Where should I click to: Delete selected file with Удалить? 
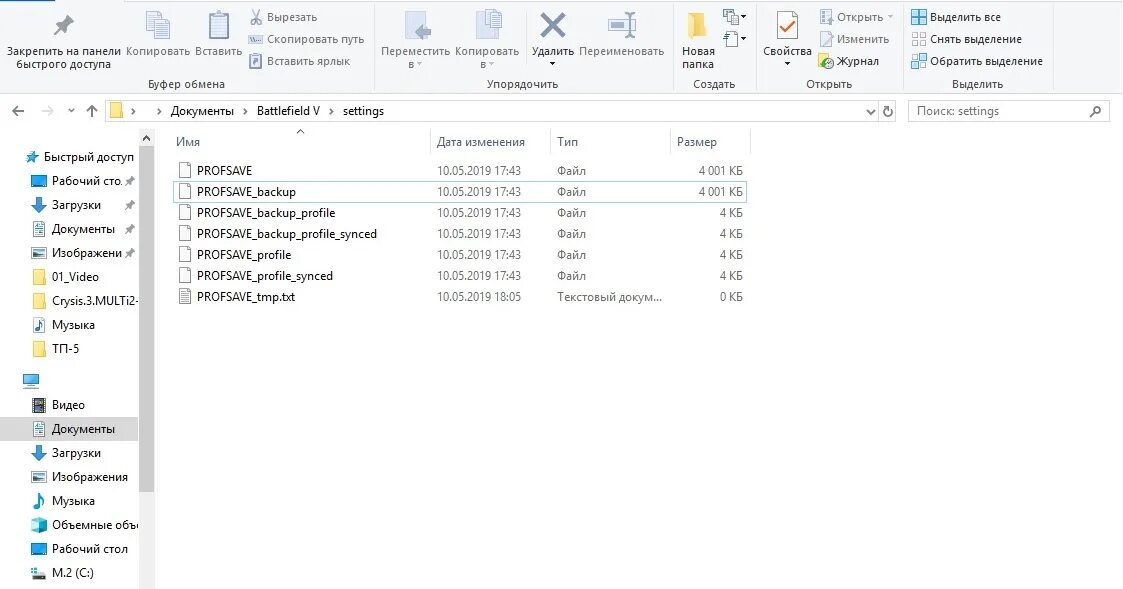[x=552, y=33]
